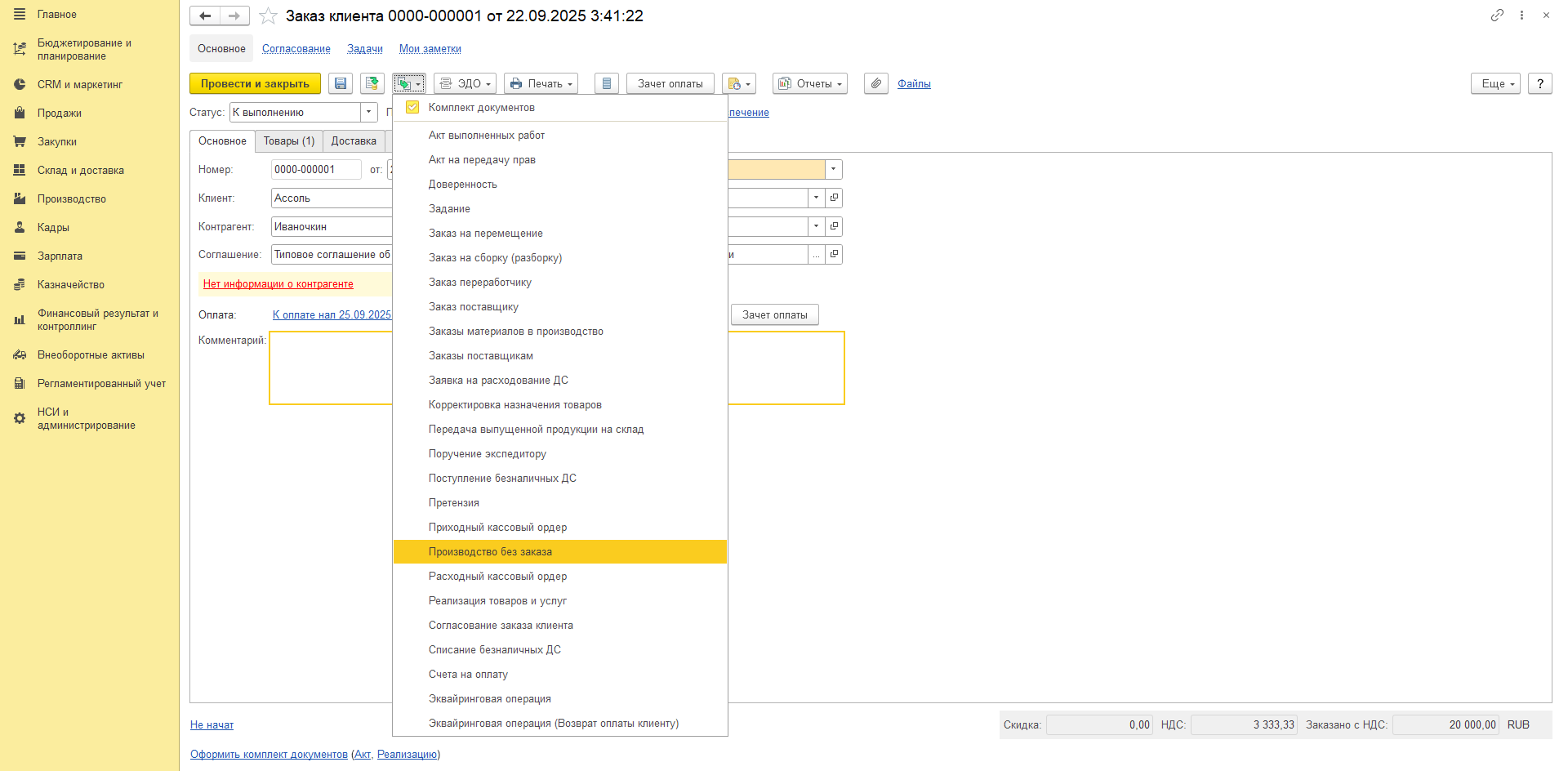Open the Нет информации о контрагенте link

[278, 284]
